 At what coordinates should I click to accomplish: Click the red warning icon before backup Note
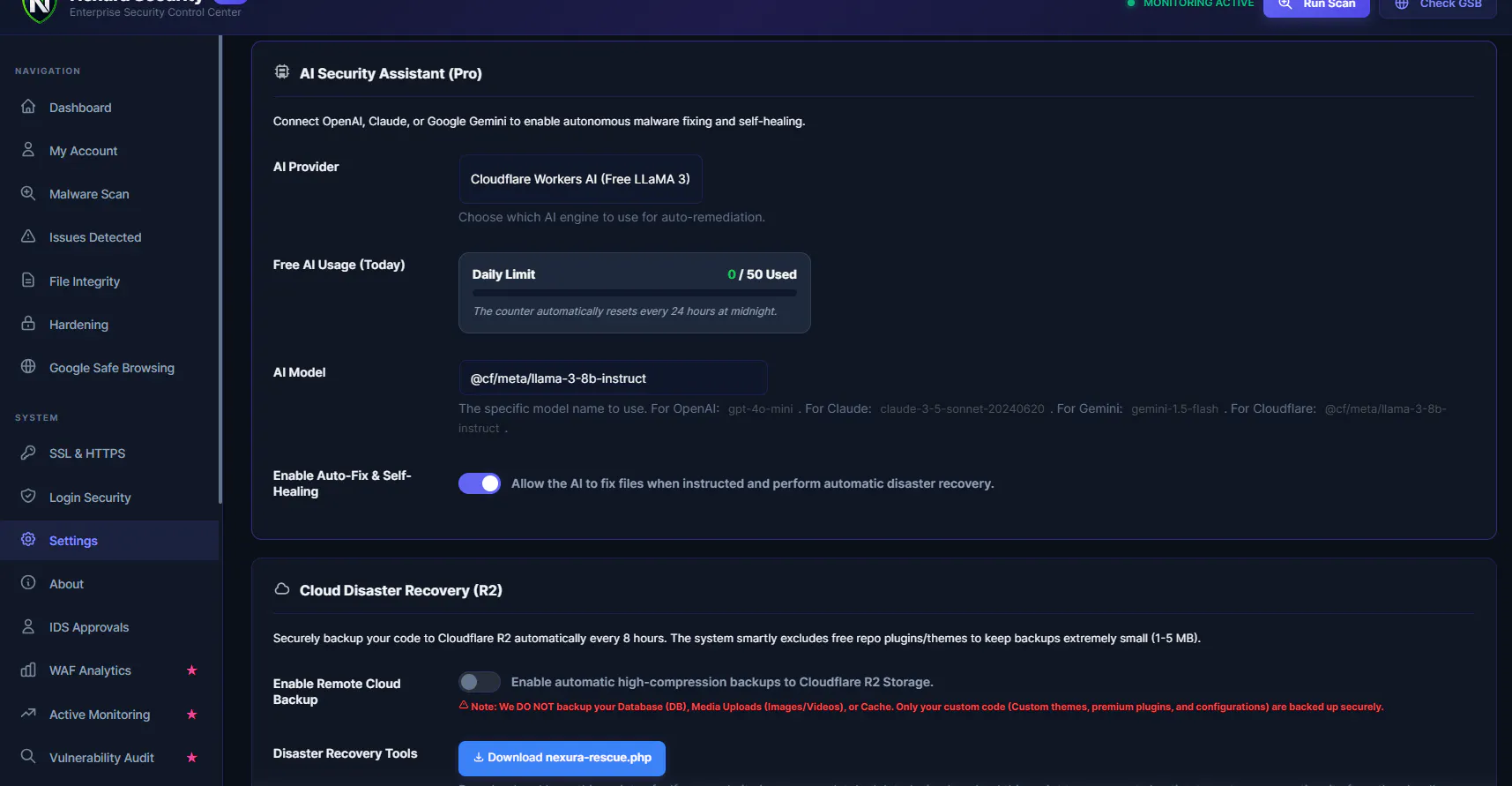coord(464,706)
